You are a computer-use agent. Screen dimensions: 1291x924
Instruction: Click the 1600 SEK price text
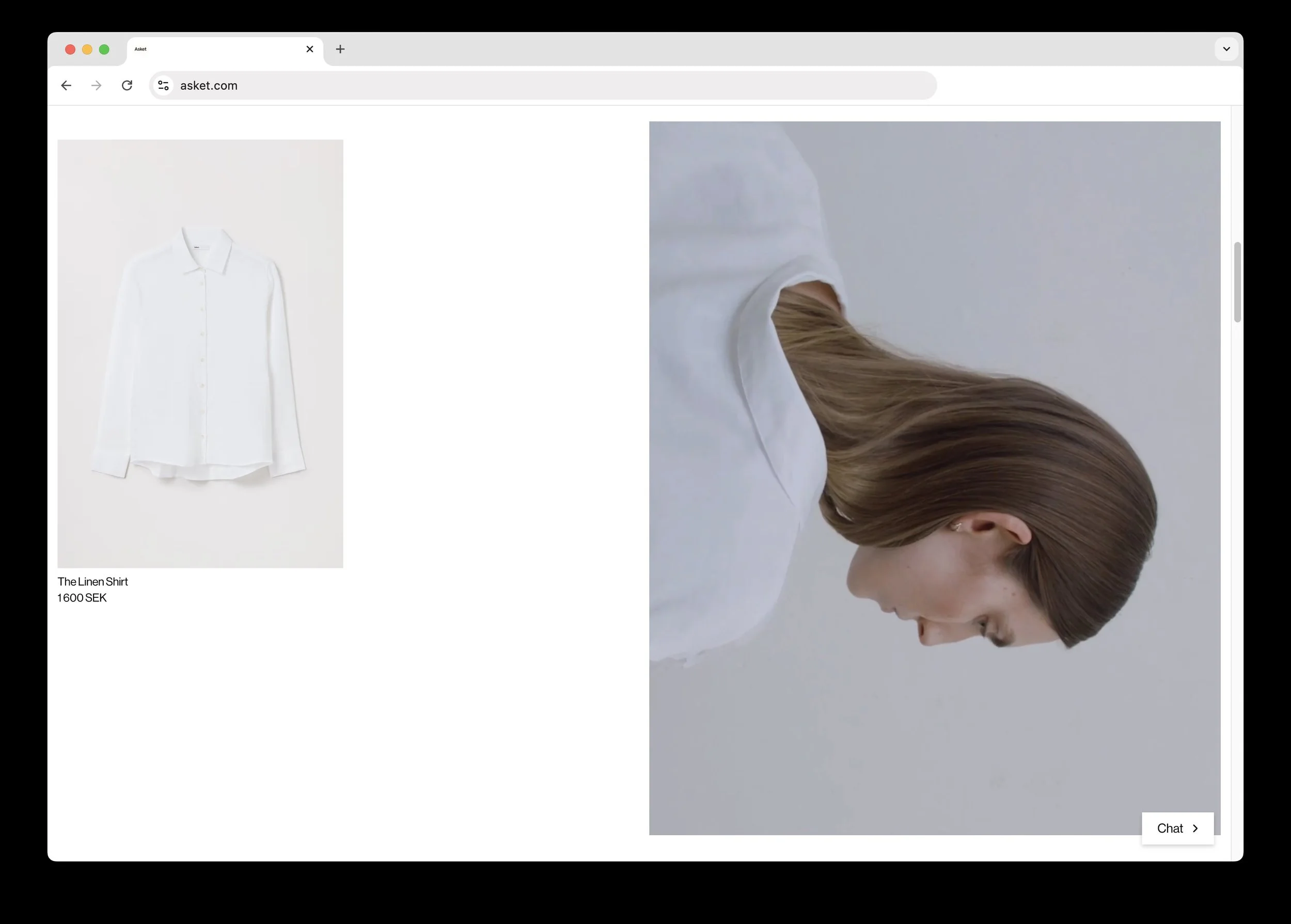pos(82,598)
